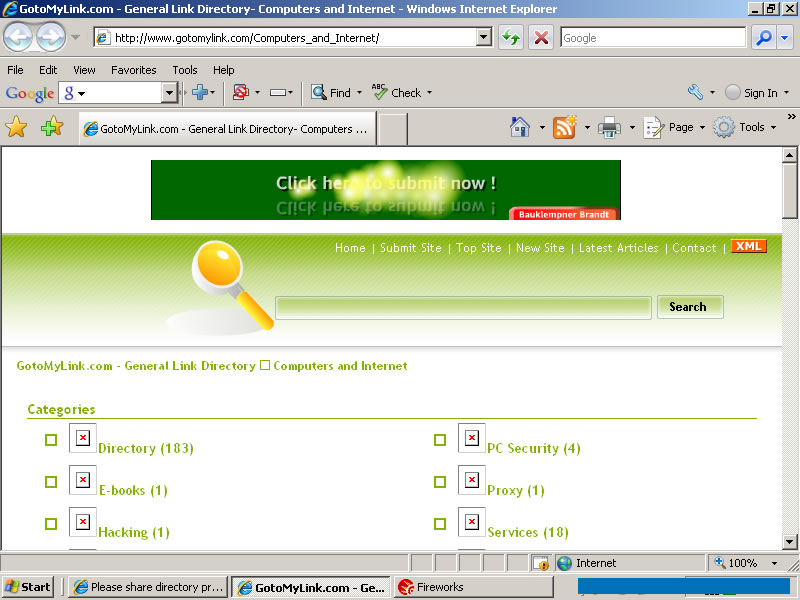Click the browser Back arrow button
This screenshot has height=600, width=800.
pos(18,37)
